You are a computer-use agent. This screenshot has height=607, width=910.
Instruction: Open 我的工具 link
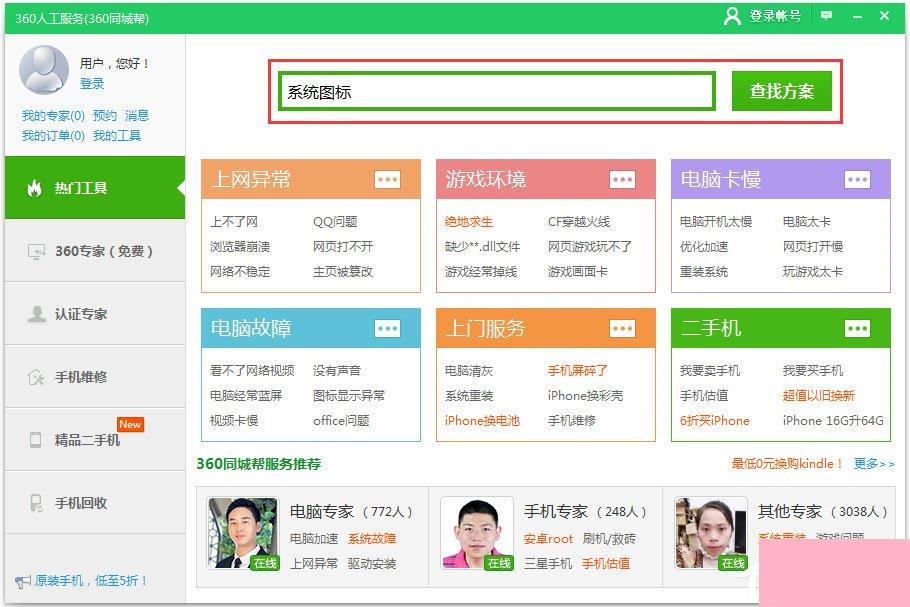coord(117,136)
